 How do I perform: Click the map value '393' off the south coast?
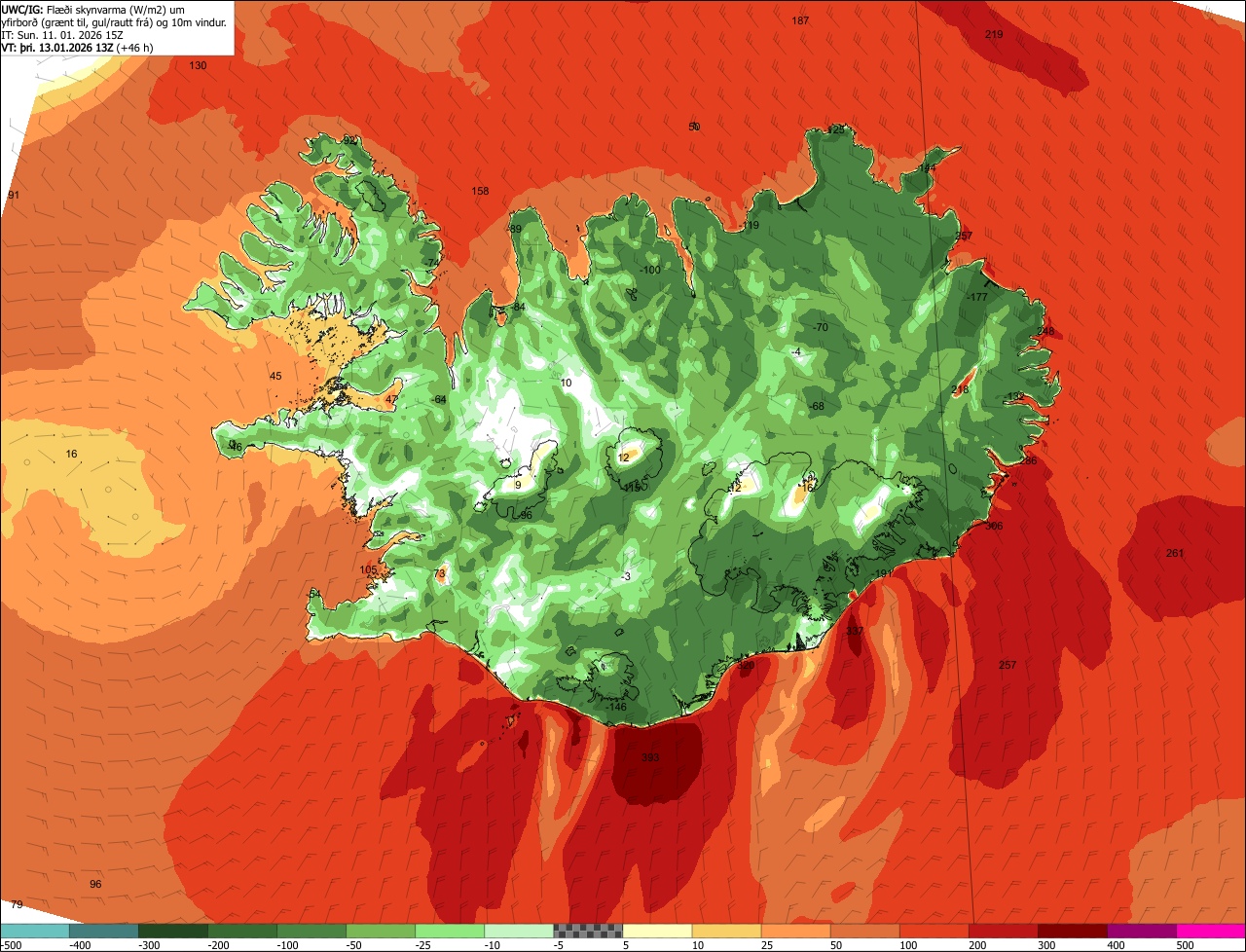point(651,757)
